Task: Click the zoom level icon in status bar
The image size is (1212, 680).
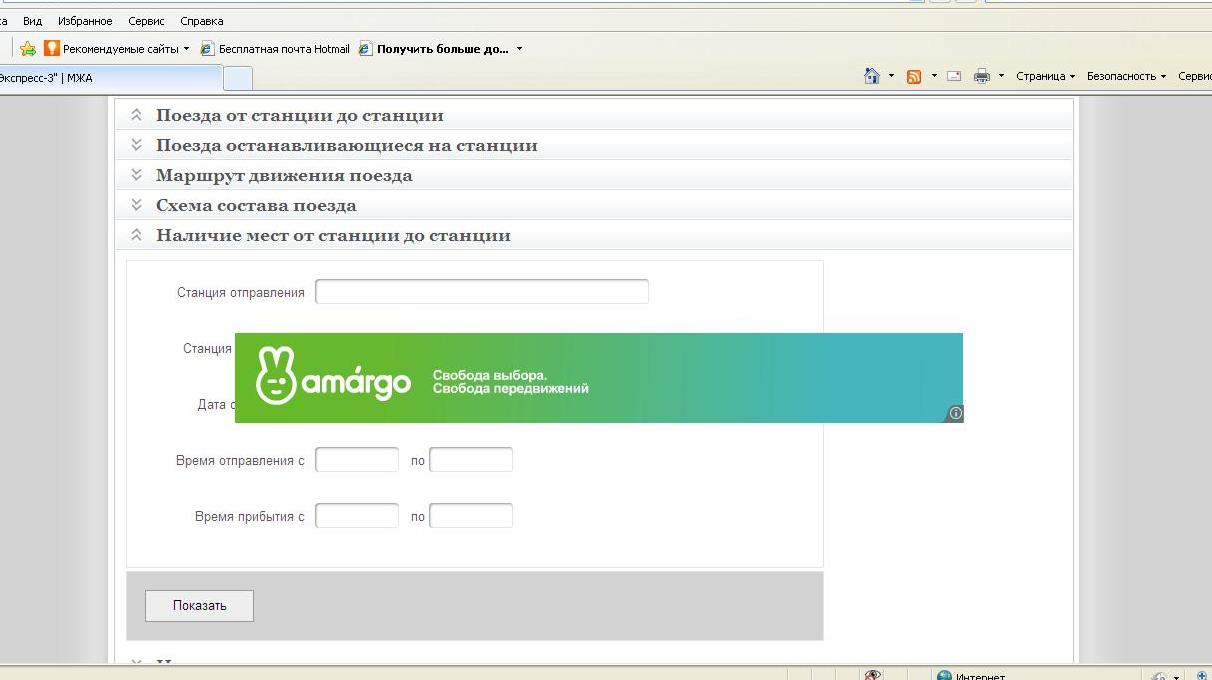Action: (1201, 676)
